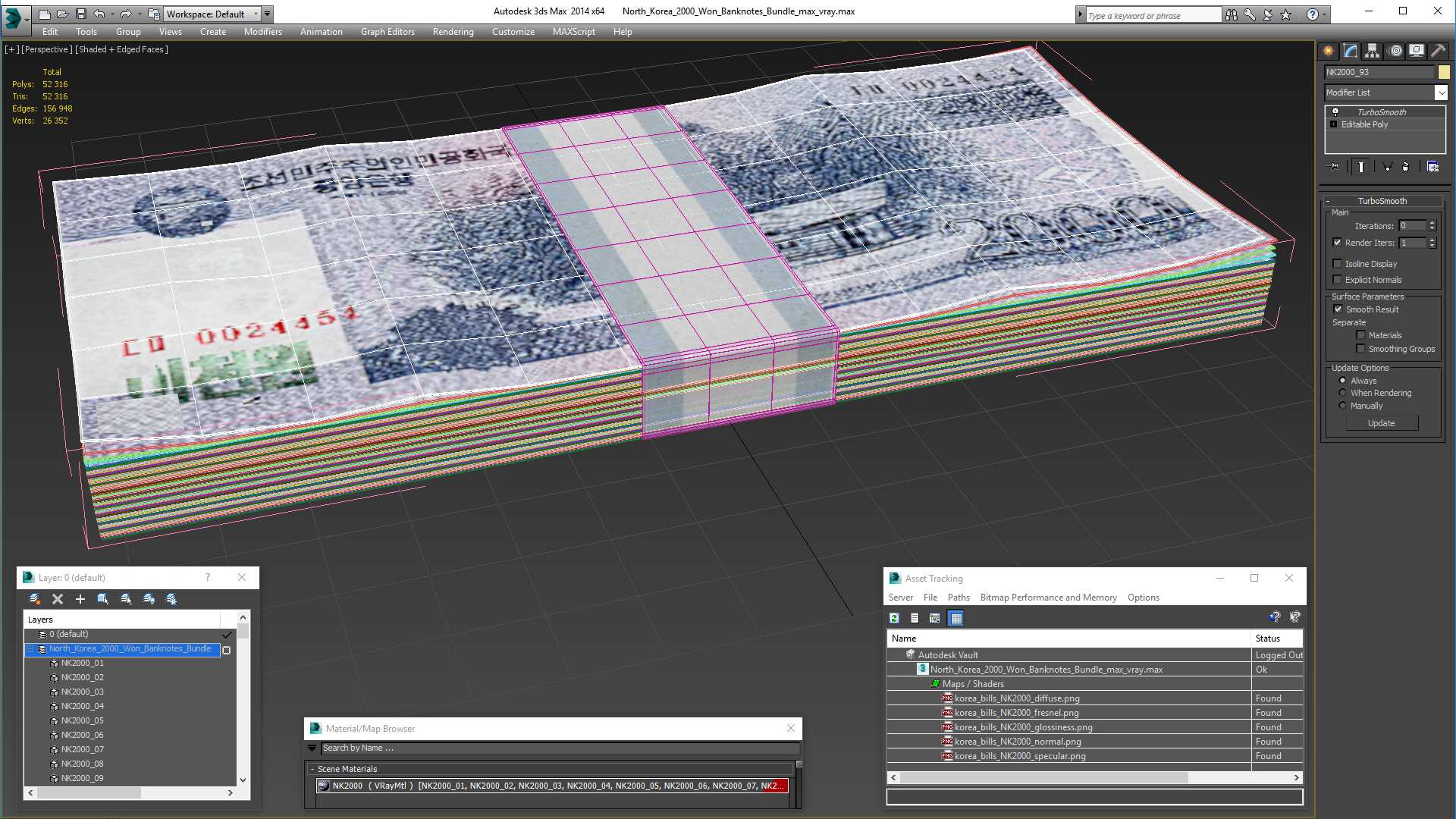Screen dimensions: 1456x819
Task: Toggle Smooth Result checkbox
Action: 1338,309
